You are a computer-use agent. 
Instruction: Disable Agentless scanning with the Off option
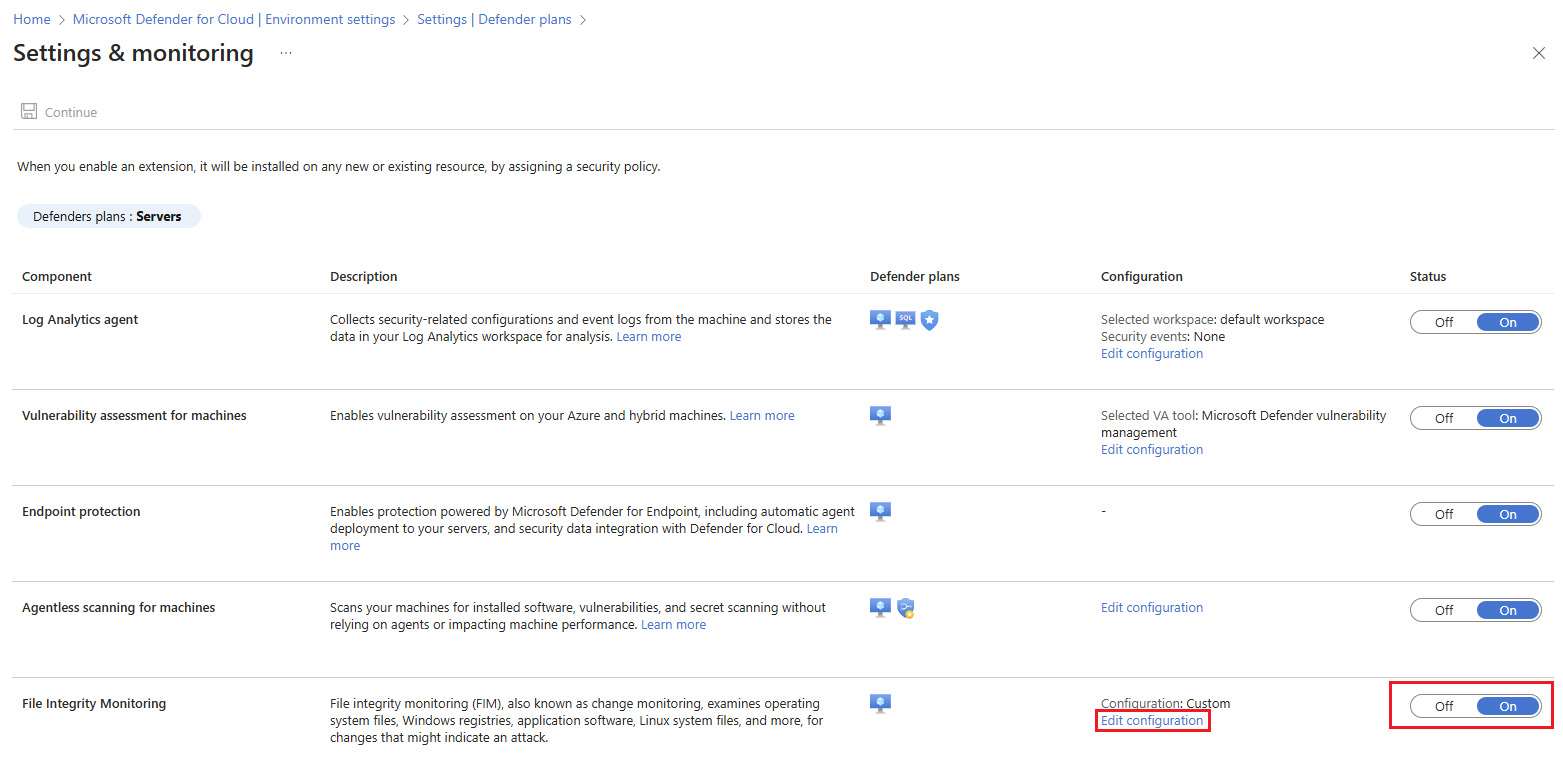(1444, 610)
